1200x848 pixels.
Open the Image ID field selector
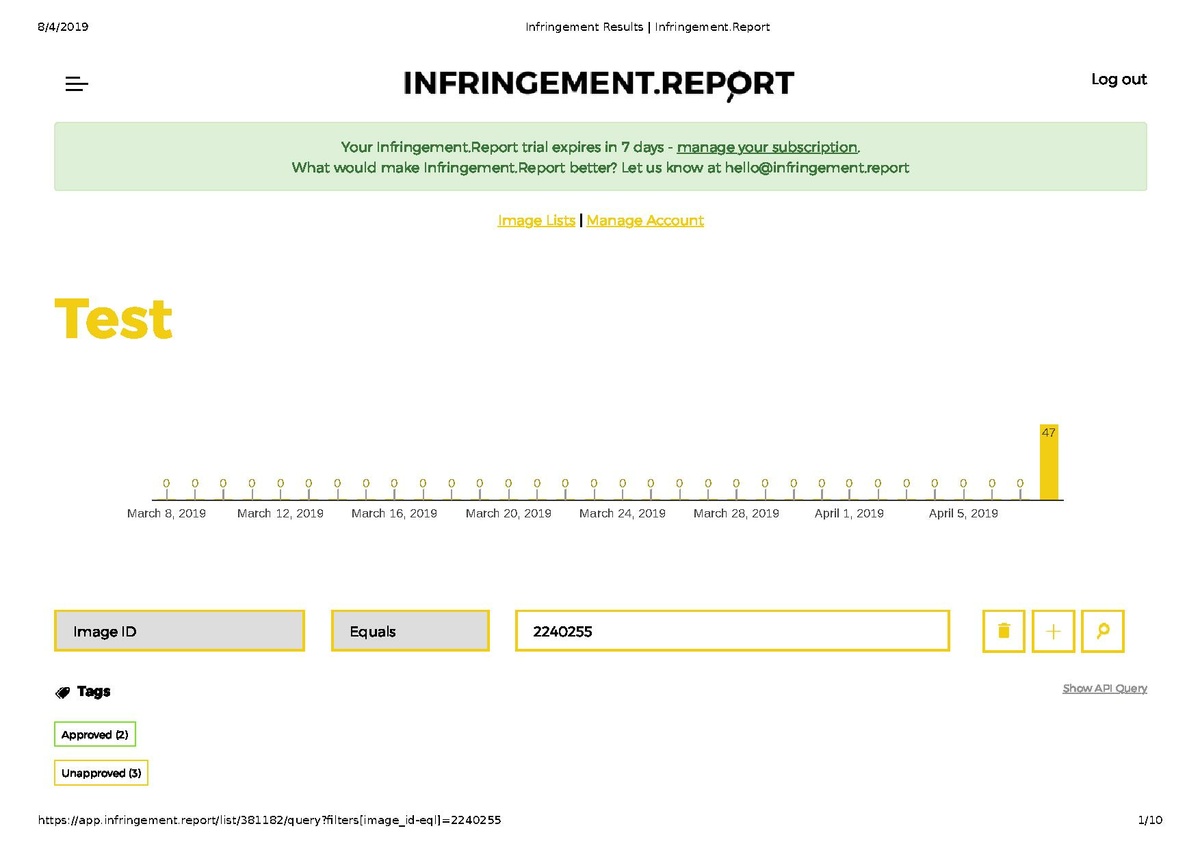click(x=180, y=630)
